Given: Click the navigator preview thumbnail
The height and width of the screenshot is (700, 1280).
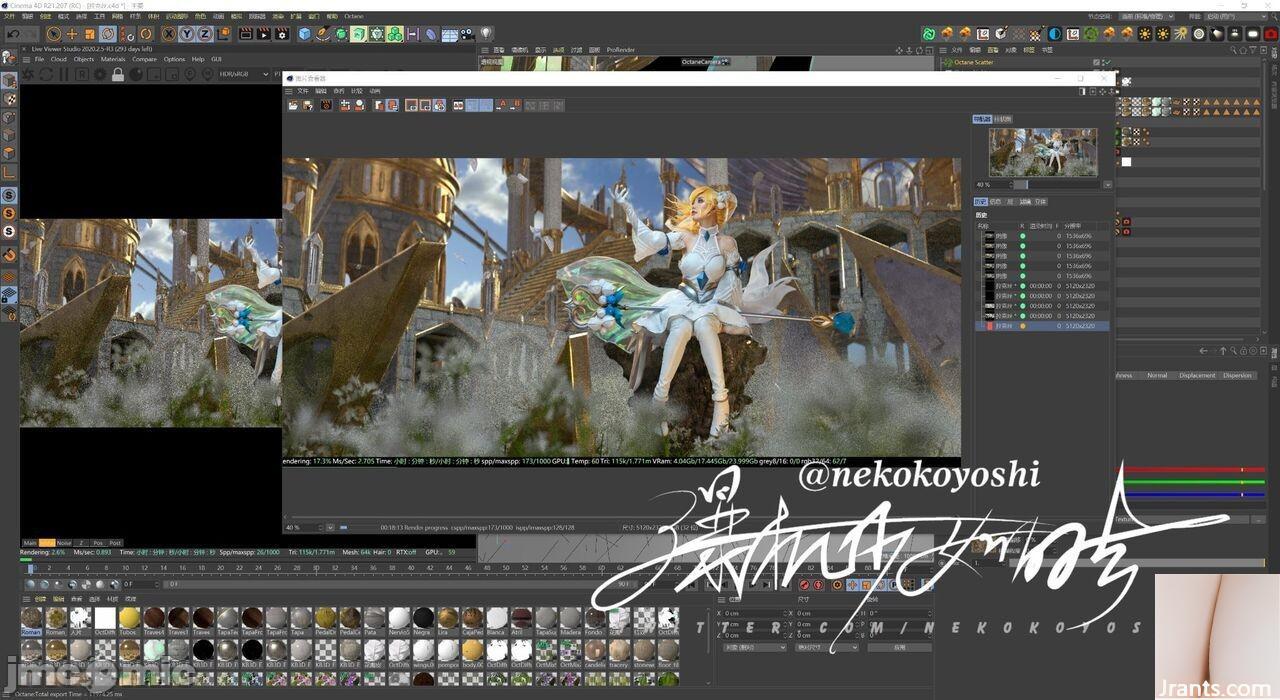Looking at the screenshot, I should (x=1042, y=152).
